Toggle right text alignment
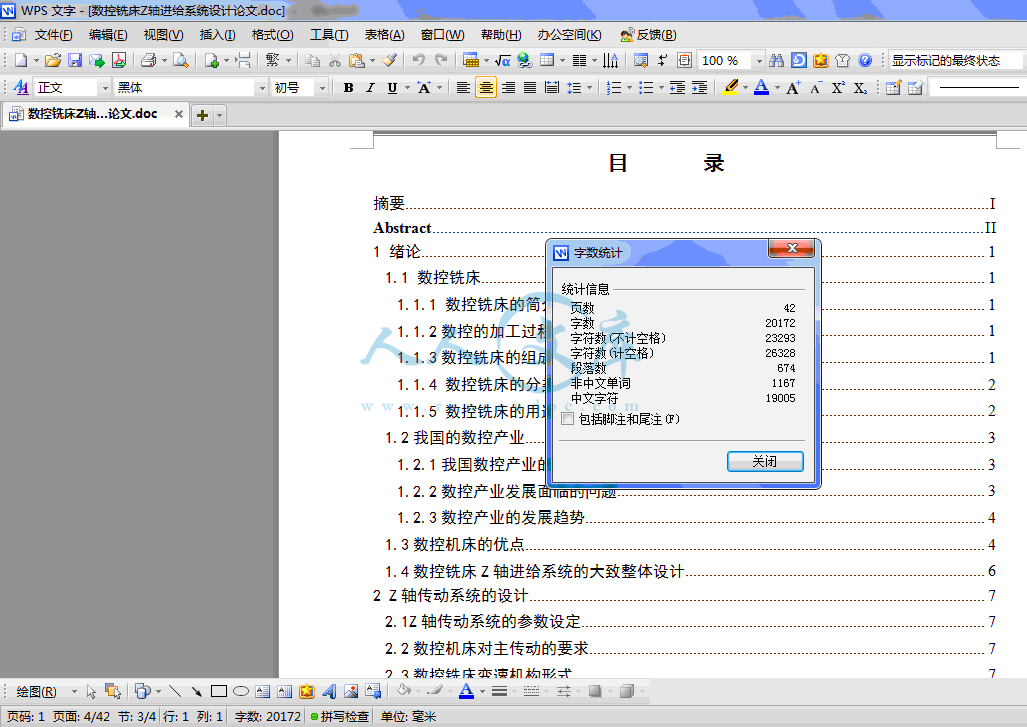The width and height of the screenshot is (1027, 727). point(508,88)
